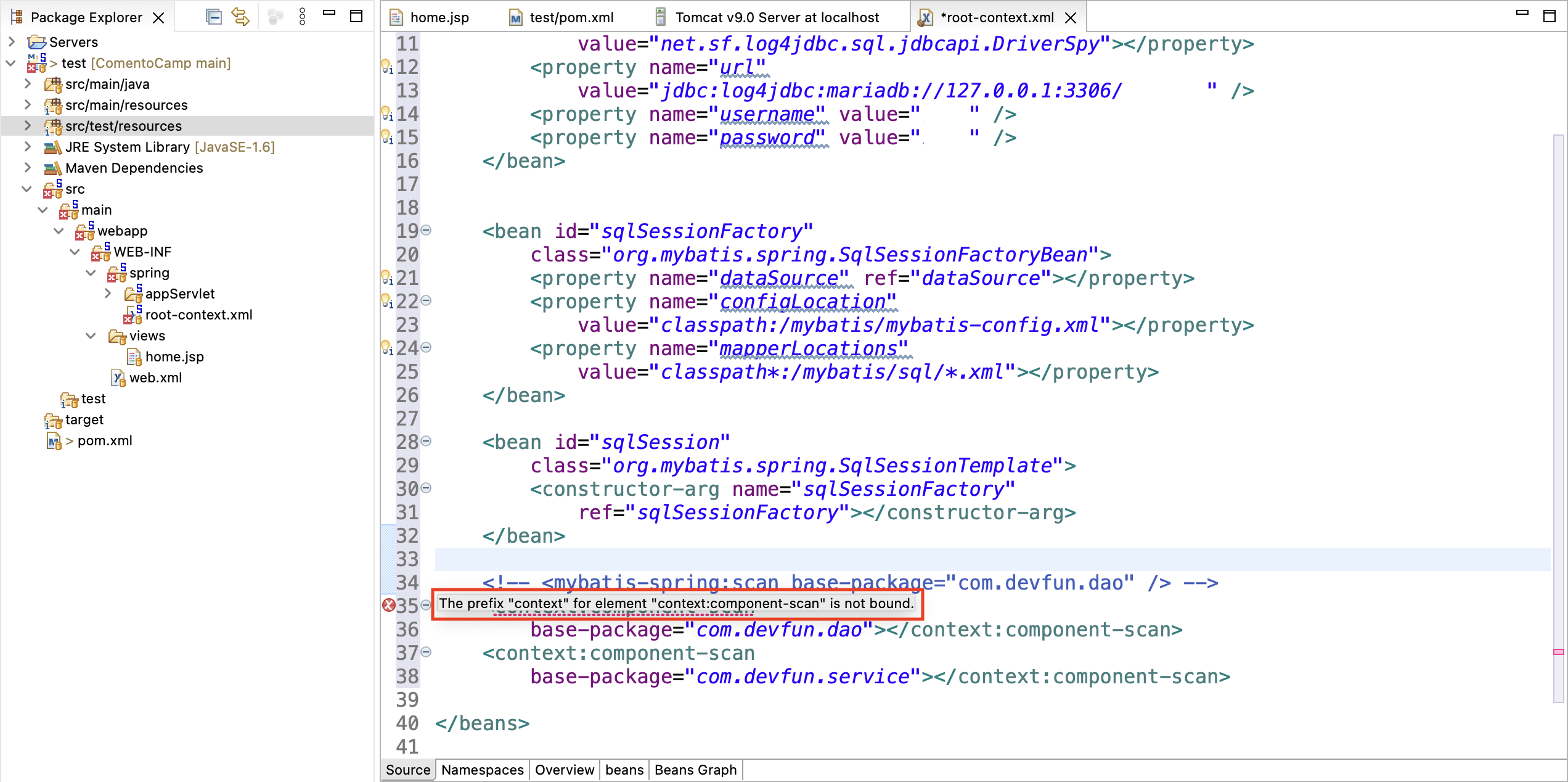Open Package Explorer view menu dots
Screen dimensions: 1568x782
coord(302,17)
